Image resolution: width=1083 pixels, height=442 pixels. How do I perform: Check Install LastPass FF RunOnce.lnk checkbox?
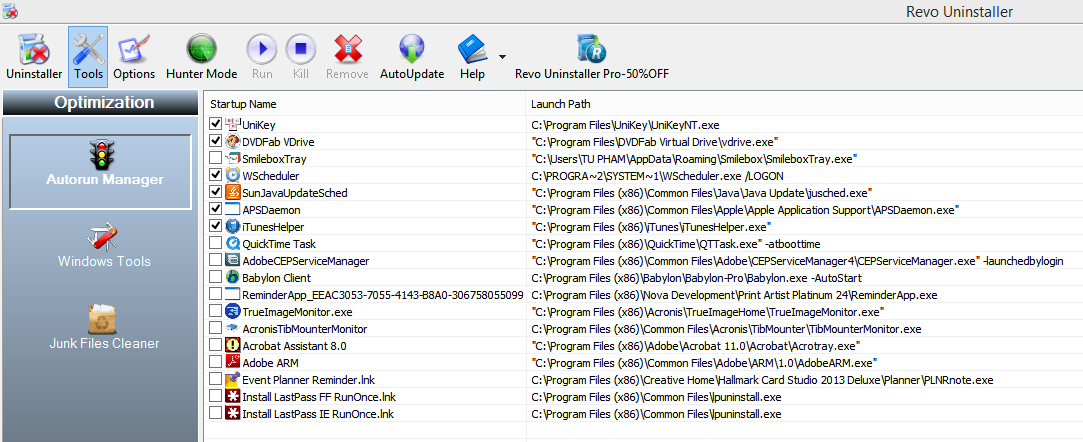click(215, 397)
